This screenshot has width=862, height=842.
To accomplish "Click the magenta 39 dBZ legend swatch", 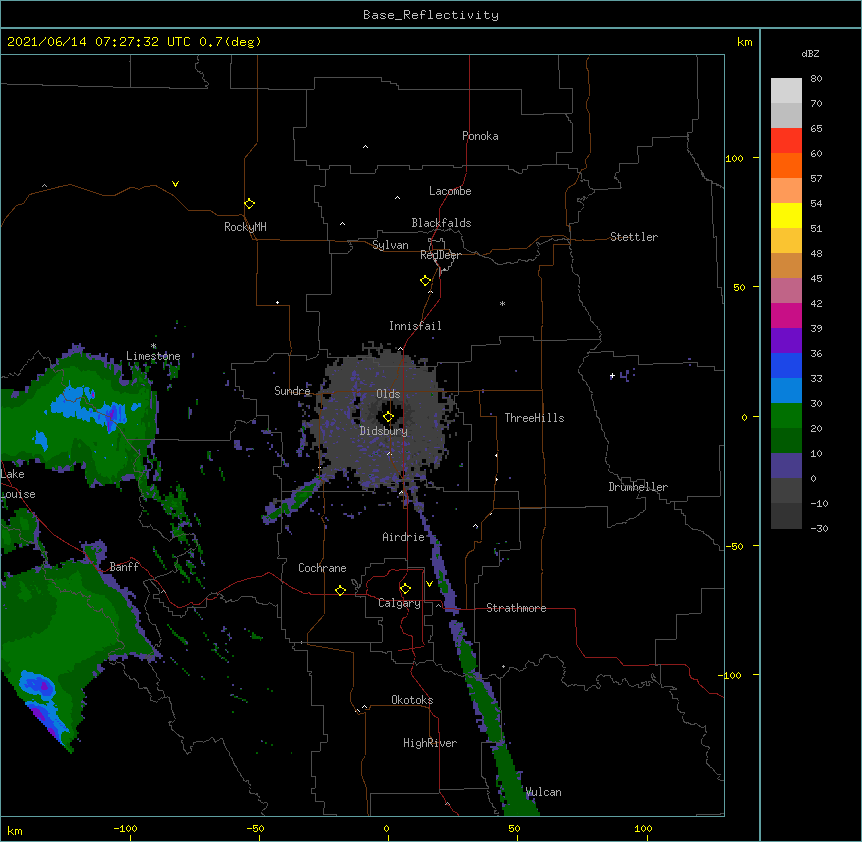I will coord(786,315).
